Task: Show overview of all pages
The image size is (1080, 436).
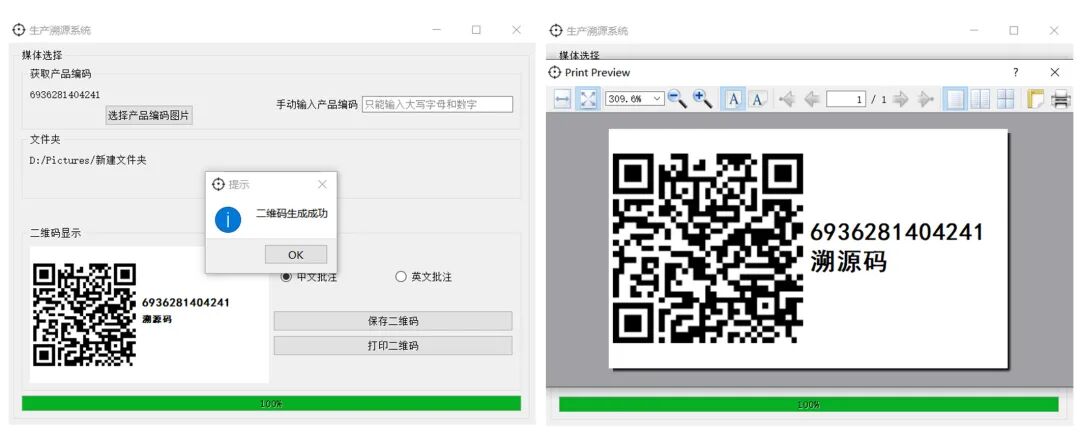Action: [1005, 99]
